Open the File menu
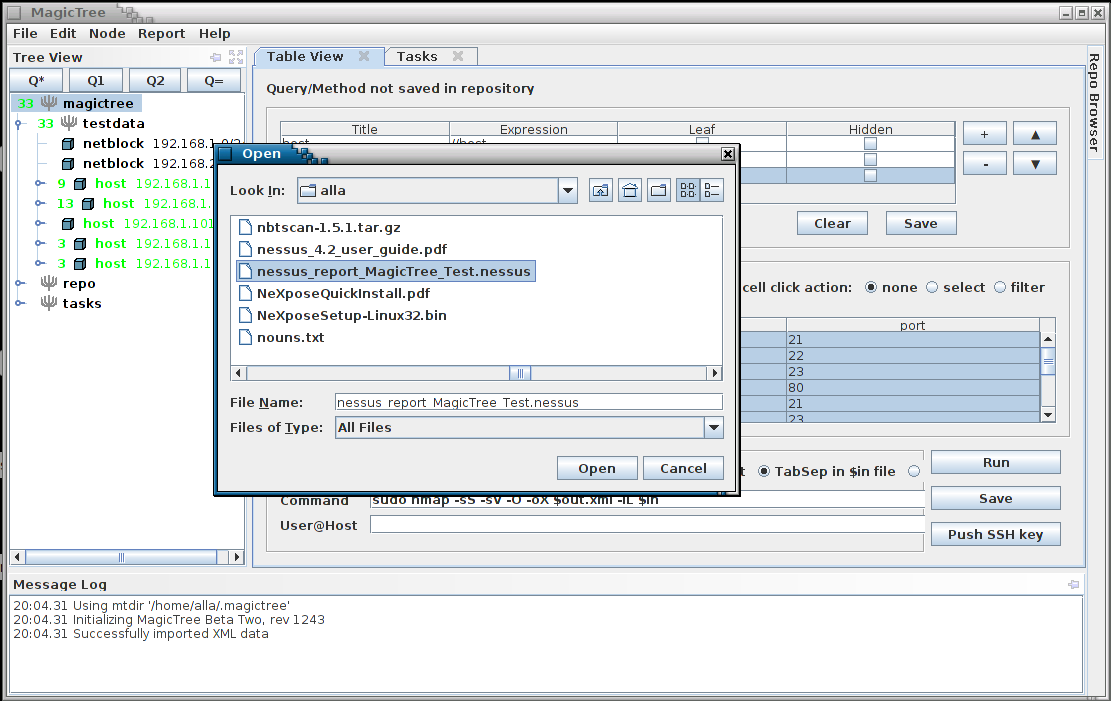Viewport: 1111px width, 701px height. (26, 33)
